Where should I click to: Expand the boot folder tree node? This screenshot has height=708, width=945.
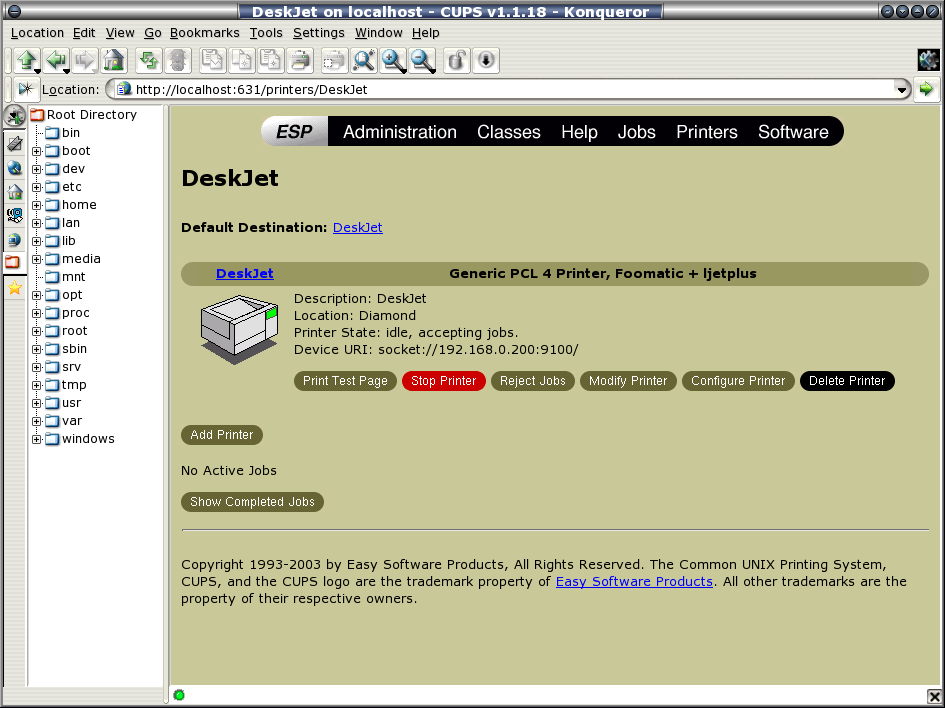tap(36, 151)
